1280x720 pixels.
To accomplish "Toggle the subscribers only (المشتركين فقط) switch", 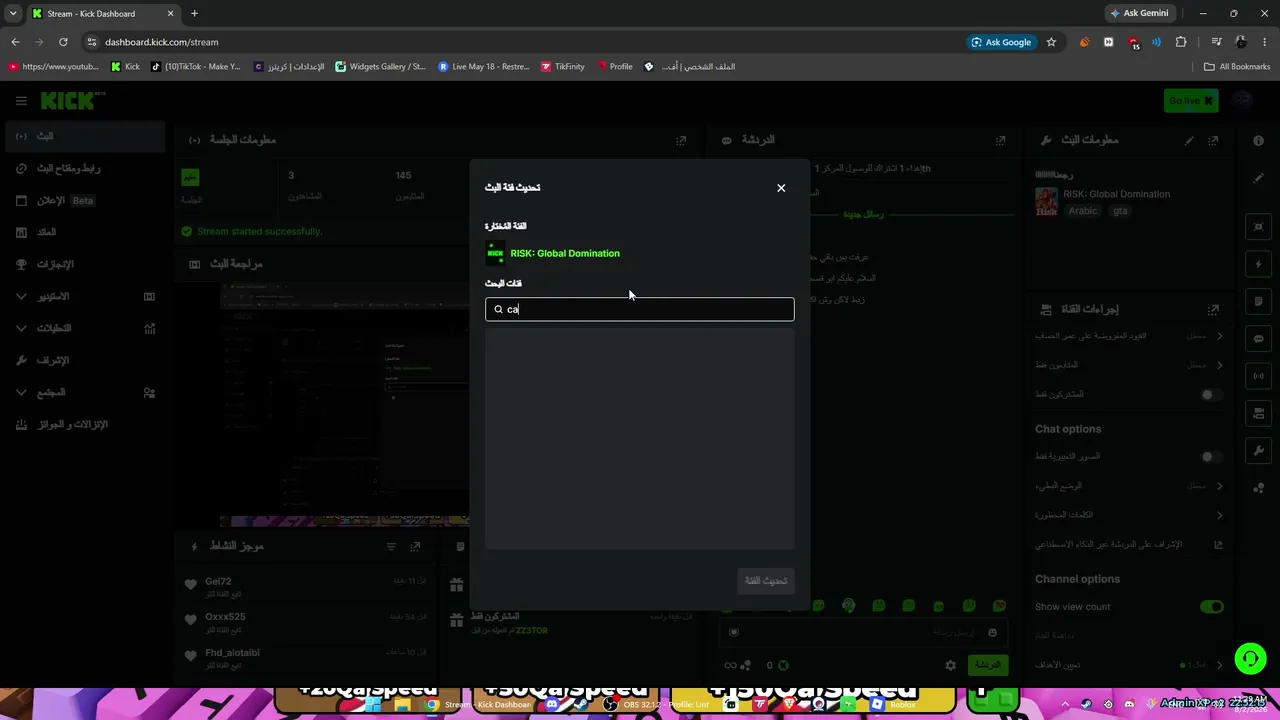I will tap(1211, 395).
